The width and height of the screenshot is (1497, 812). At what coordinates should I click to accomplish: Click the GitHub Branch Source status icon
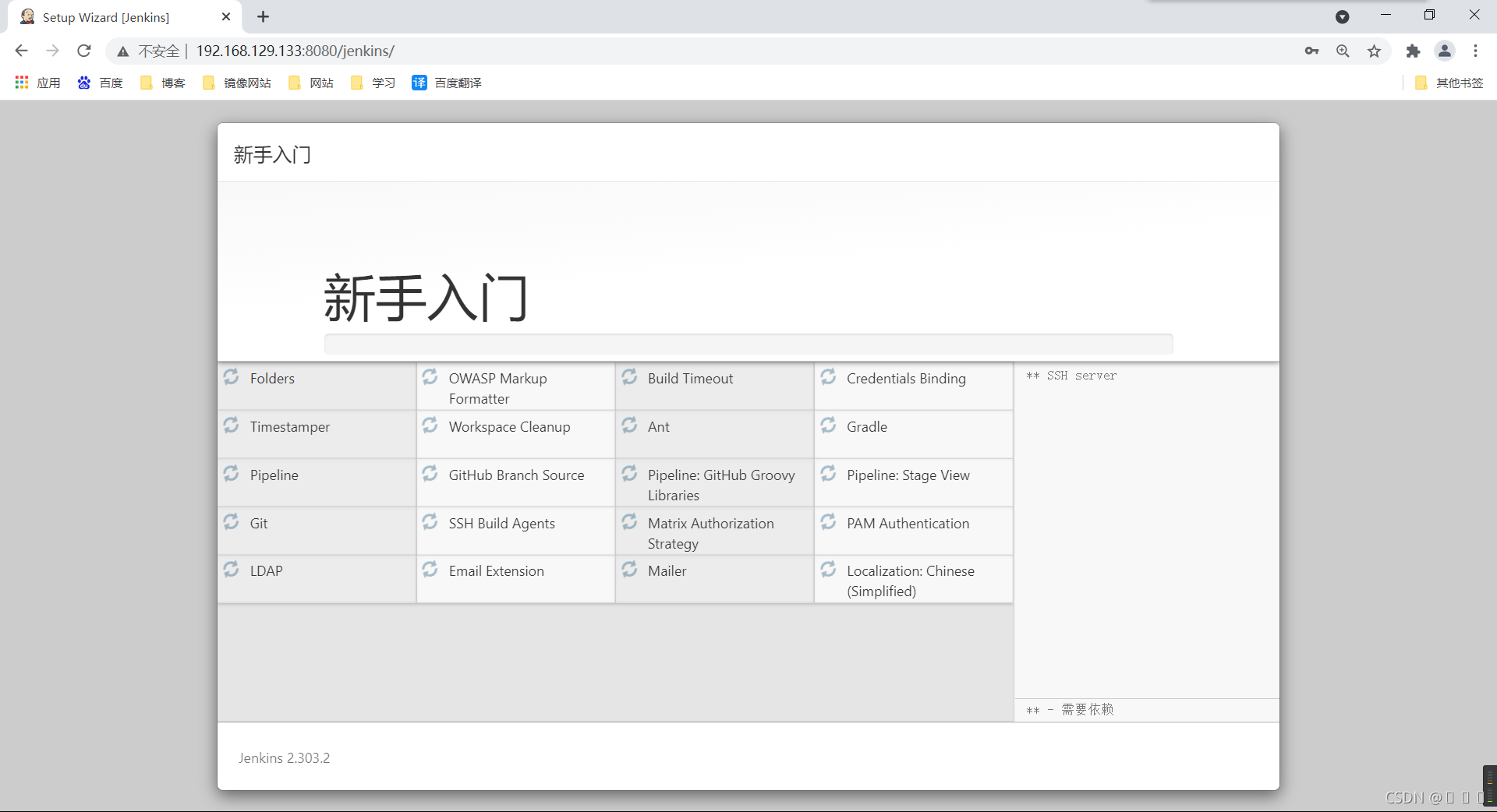tap(430, 474)
